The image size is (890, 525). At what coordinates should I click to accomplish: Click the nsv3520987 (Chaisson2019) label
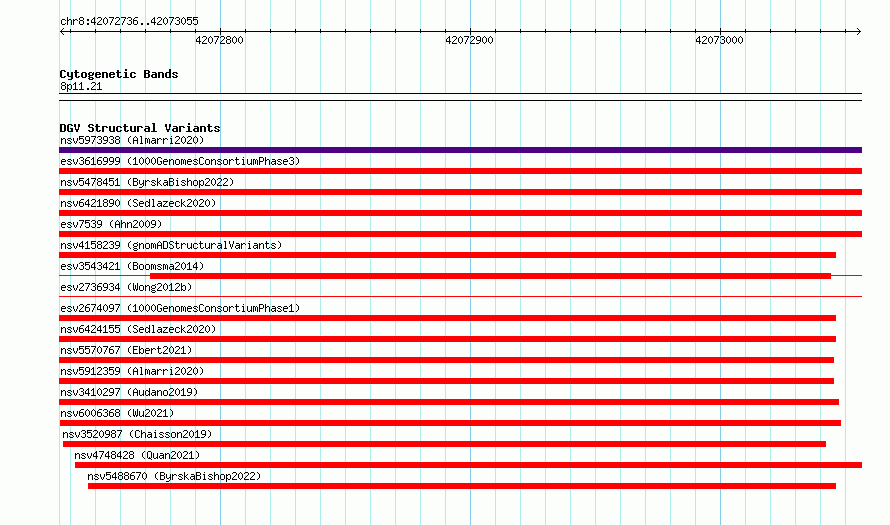(137, 434)
